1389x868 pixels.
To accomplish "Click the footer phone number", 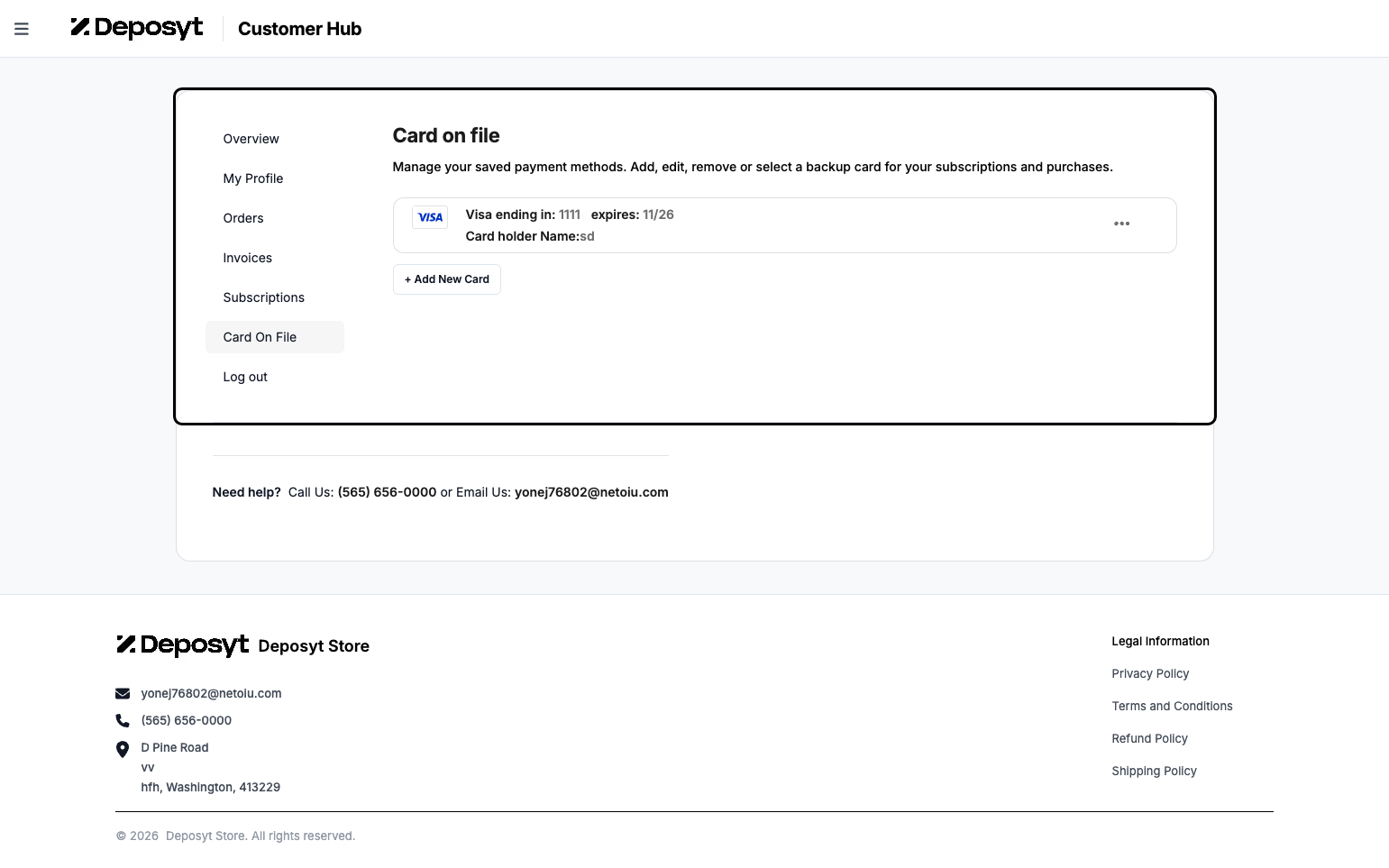I will [187, 720].
